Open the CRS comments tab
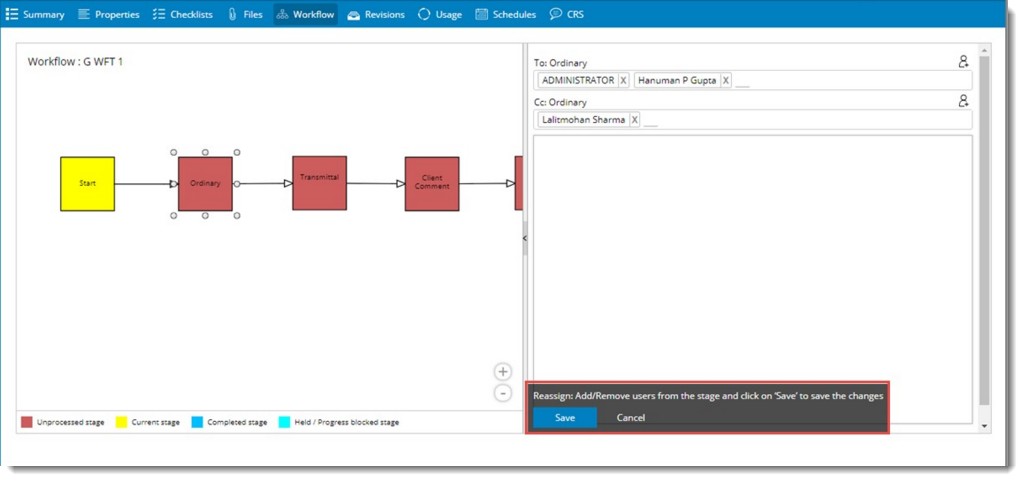The height and width of the screenshot is (481, 1023). point(567,15)
